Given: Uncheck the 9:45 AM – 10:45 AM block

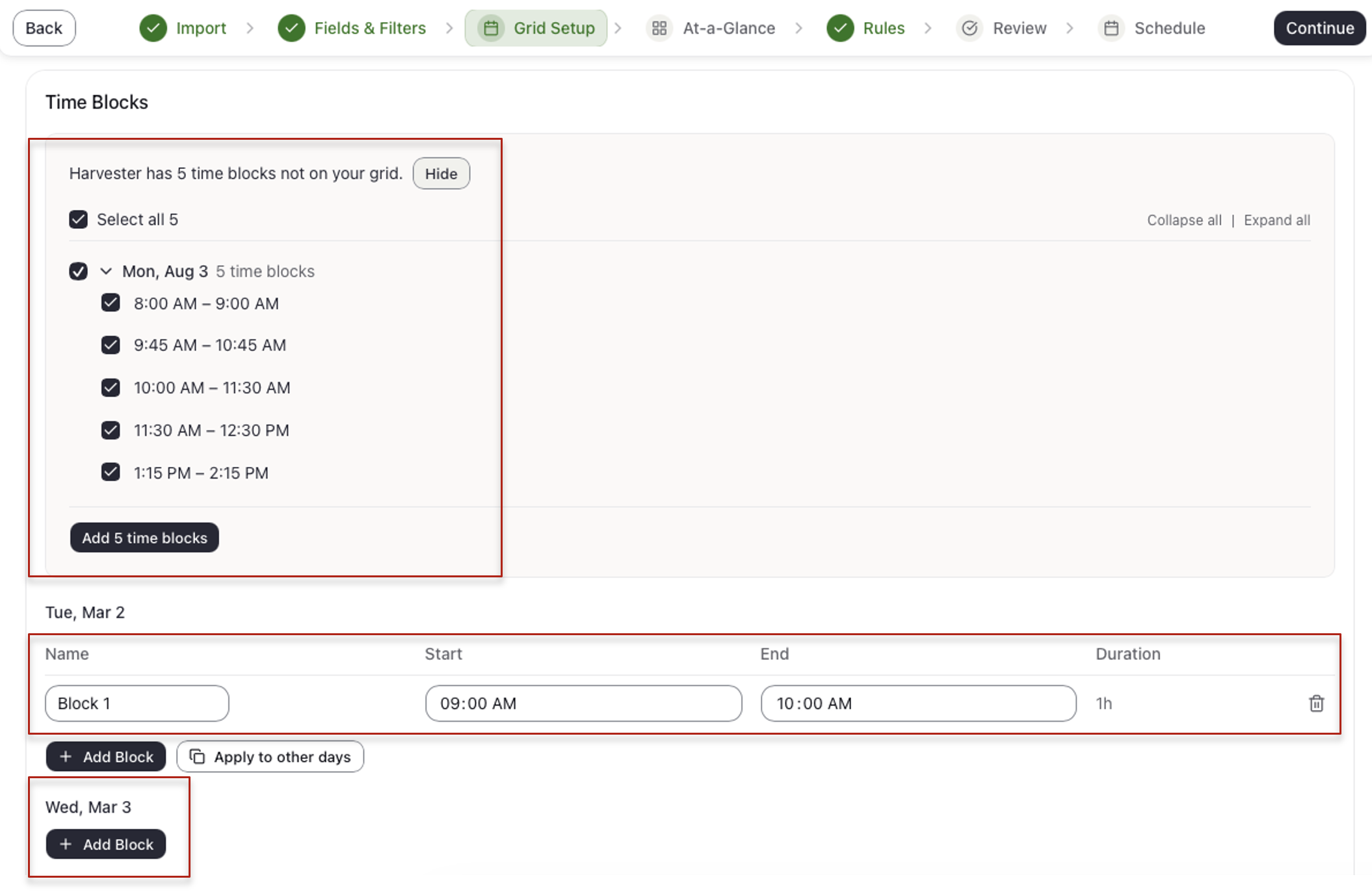Looking at the screenshot, I should [x=111, y=345].
